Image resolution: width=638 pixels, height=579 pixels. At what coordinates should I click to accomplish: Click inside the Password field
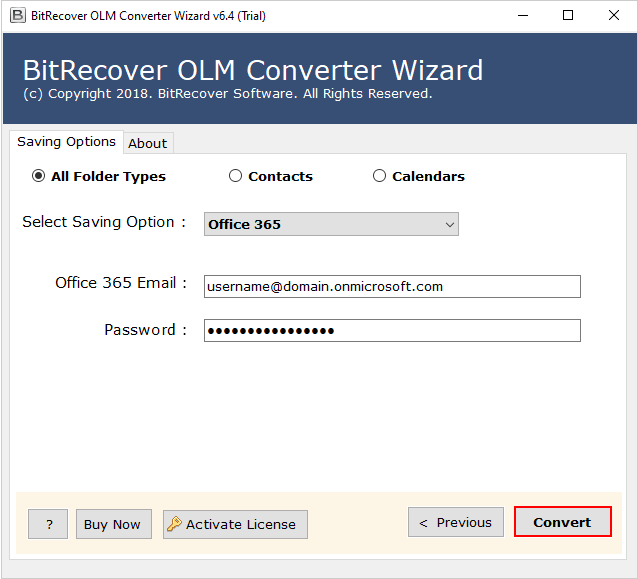392,330
